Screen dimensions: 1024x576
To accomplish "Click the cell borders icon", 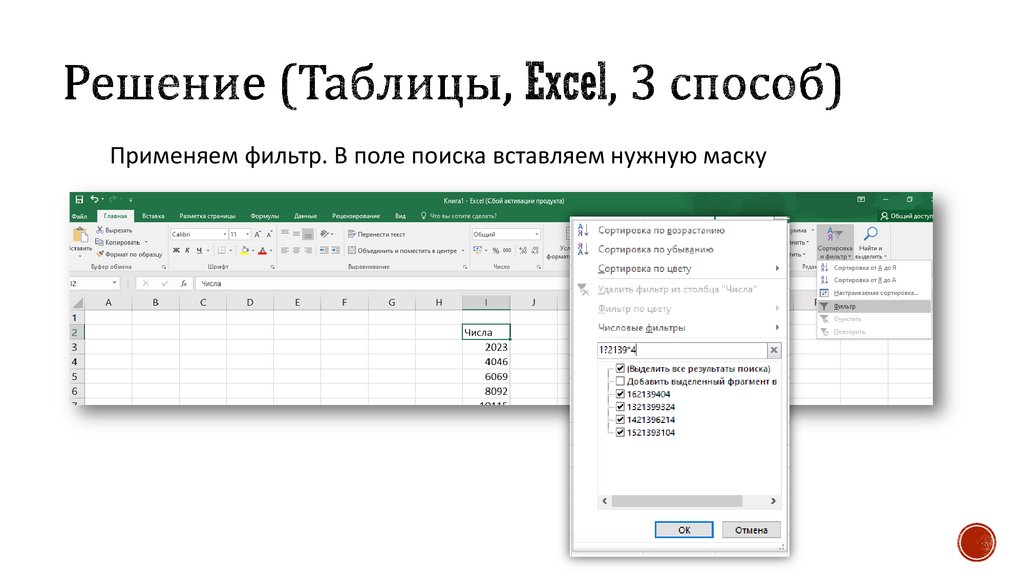I will click(221, 250).
